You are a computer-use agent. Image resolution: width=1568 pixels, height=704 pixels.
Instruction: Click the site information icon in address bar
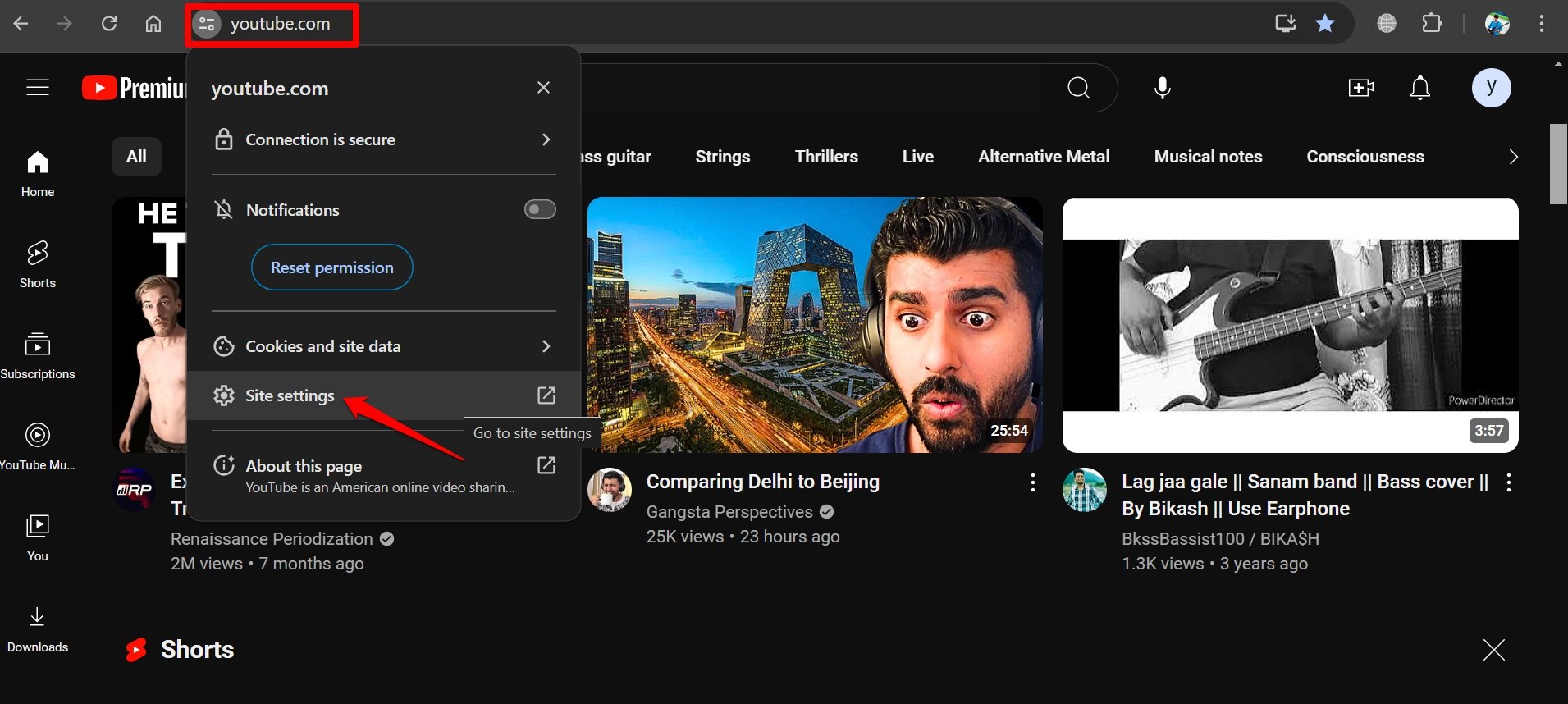(x=207, y=25)
